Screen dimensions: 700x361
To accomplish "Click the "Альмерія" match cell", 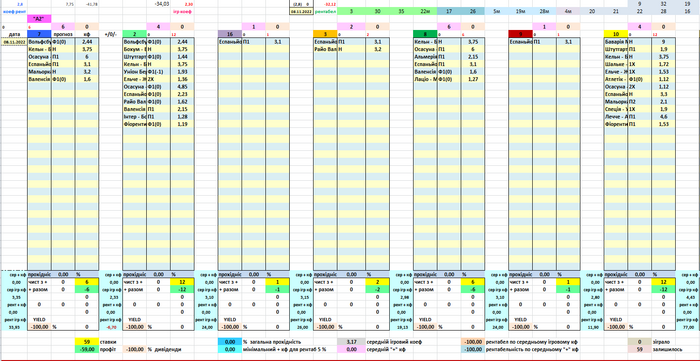I will coord(425,57).
